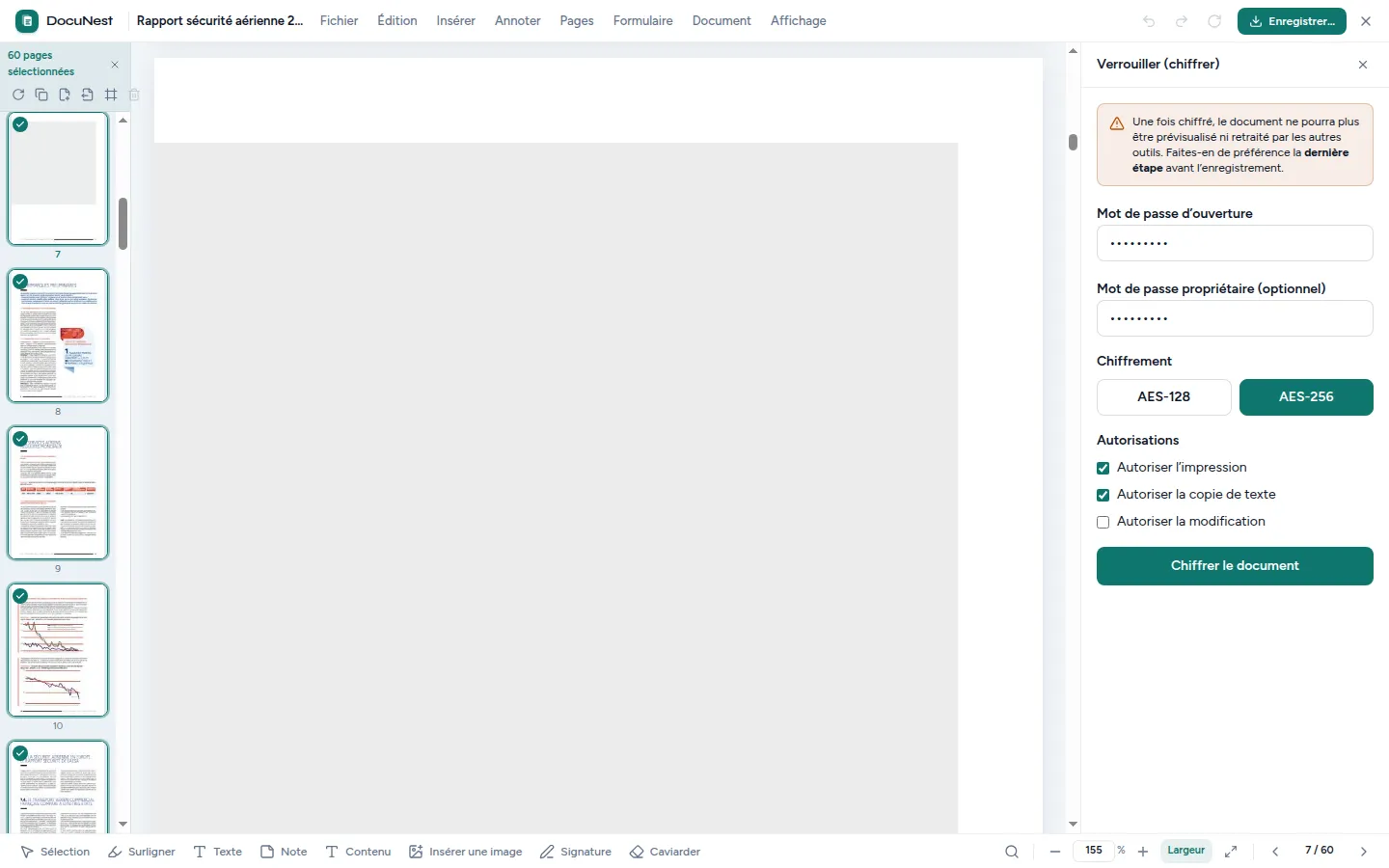Choose the Surligner highlight tool
The width and height of the screenshot is (1389, 868).
pyautogui.click(x=141, y=852)
